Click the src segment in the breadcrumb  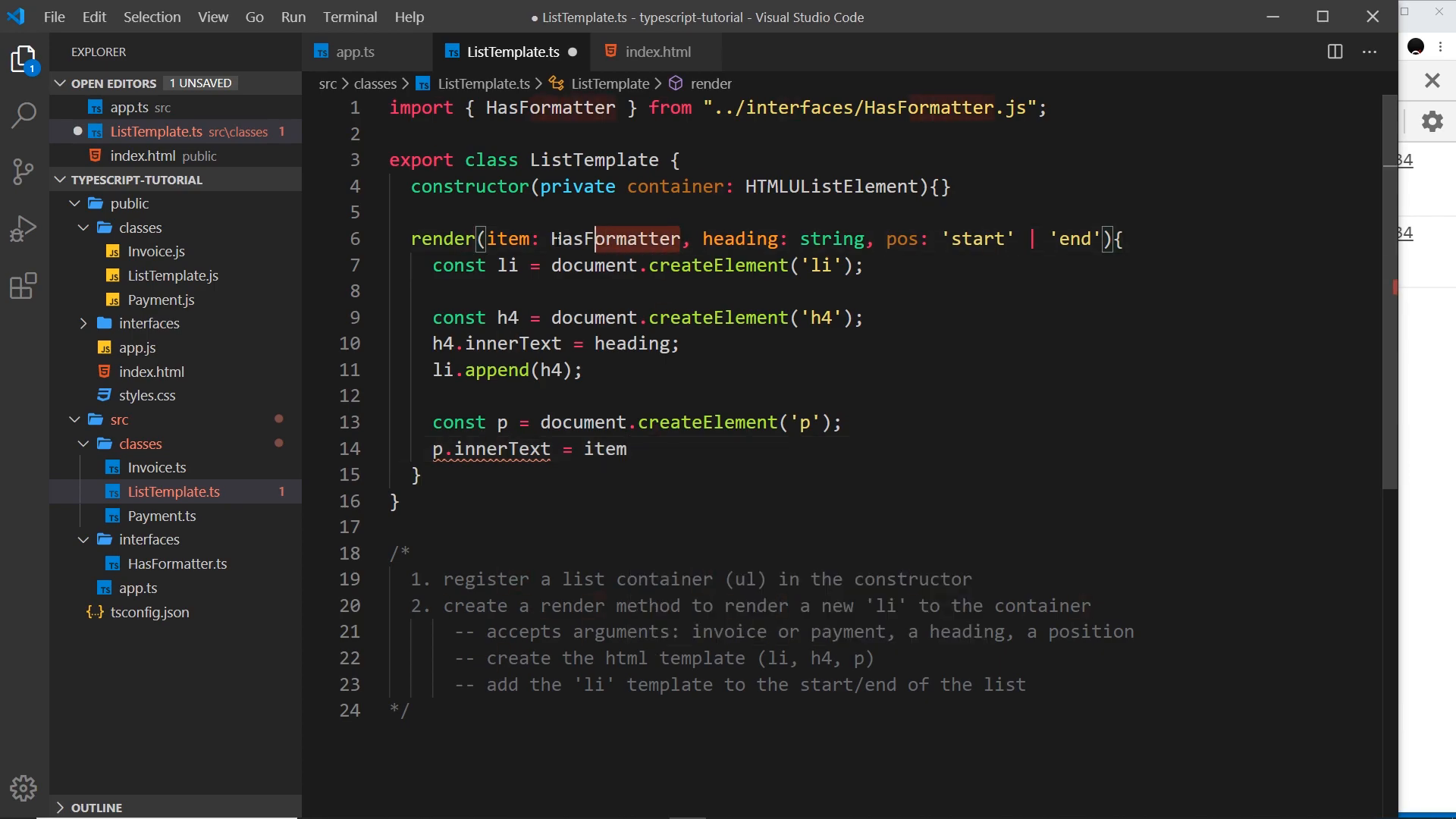[x=328, y=83]
